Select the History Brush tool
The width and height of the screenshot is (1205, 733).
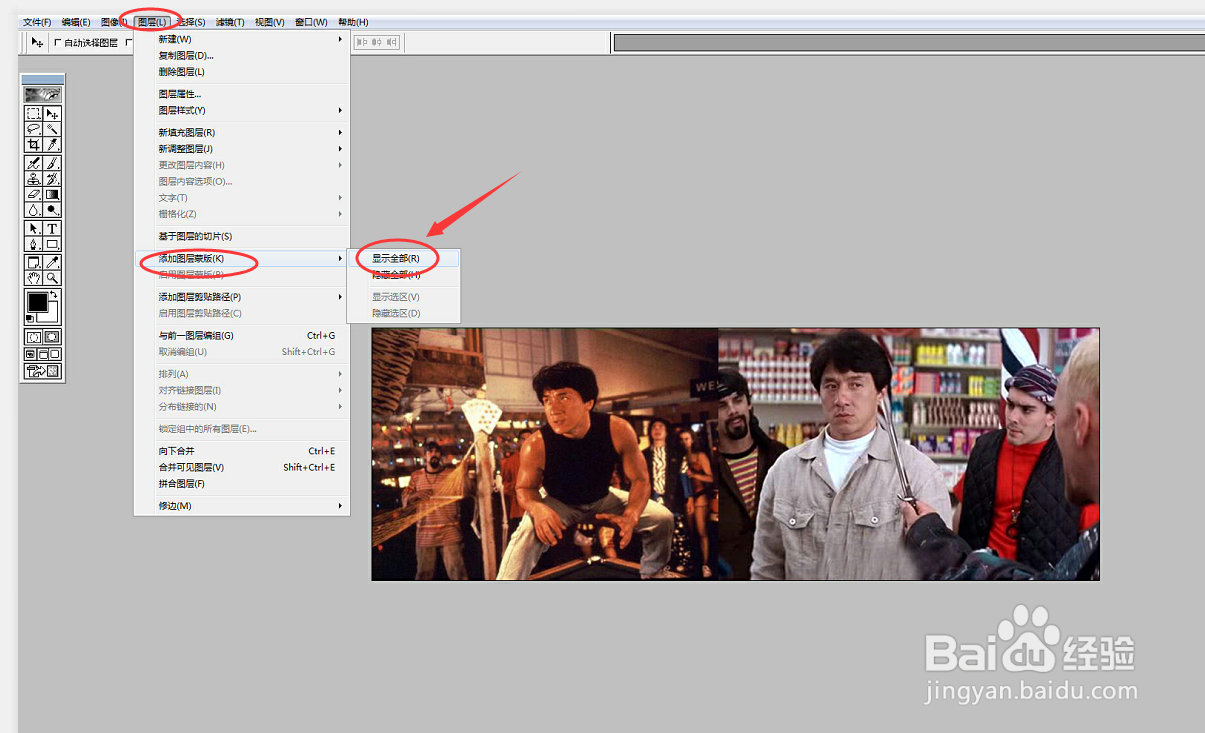point(51,179)
